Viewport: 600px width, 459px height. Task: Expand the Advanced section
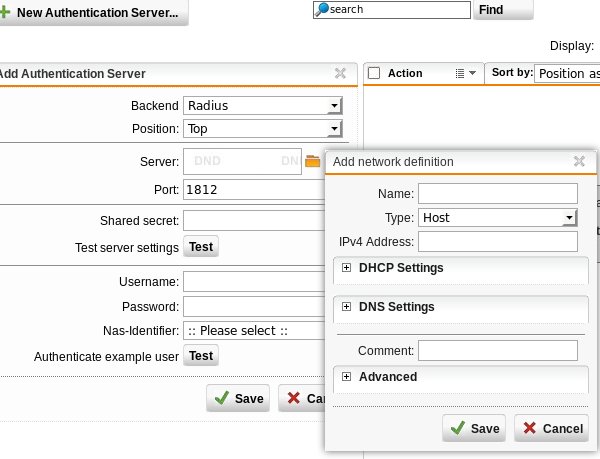coord(347,377)
